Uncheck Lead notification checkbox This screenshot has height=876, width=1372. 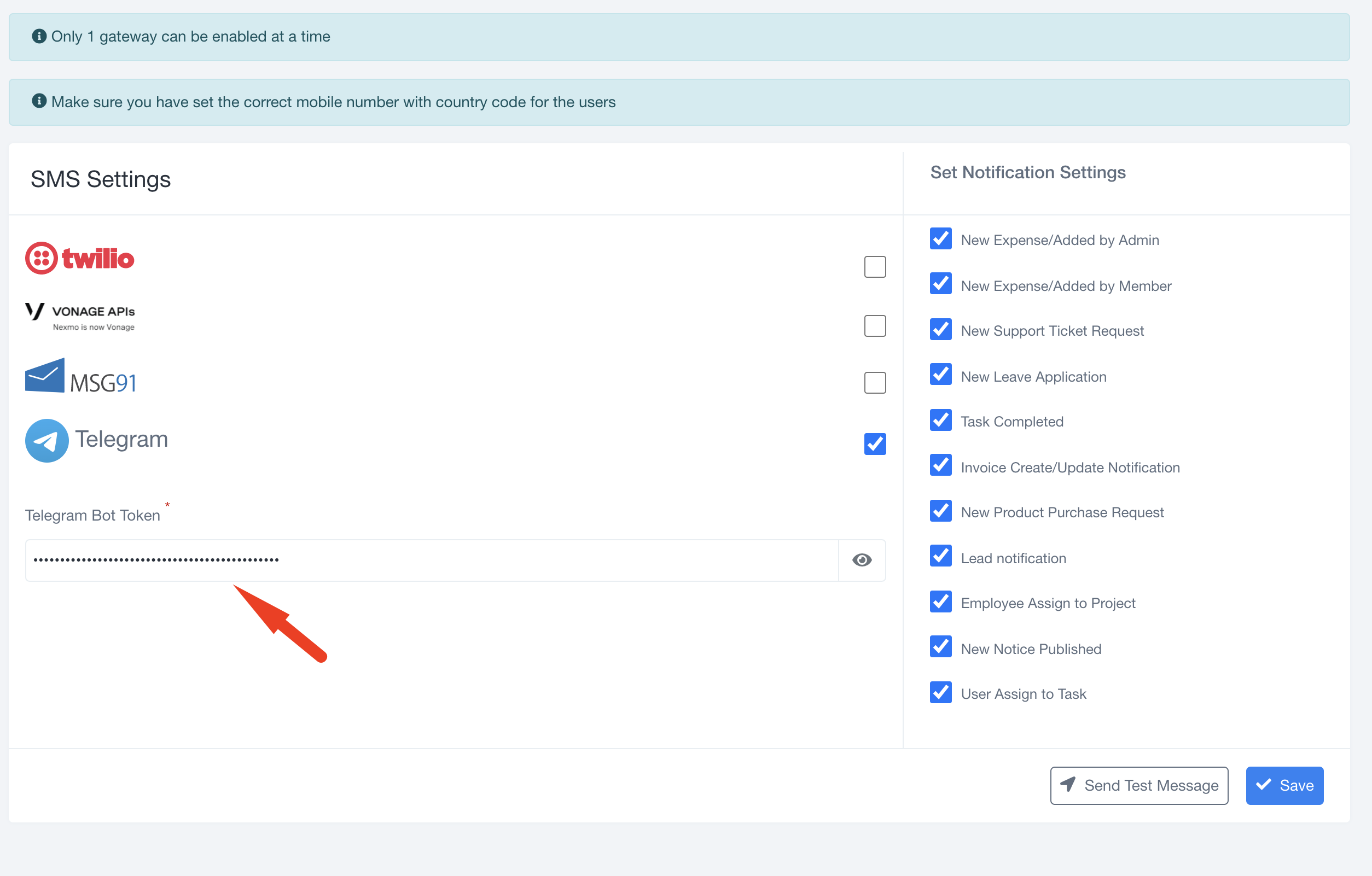[941, 557]
